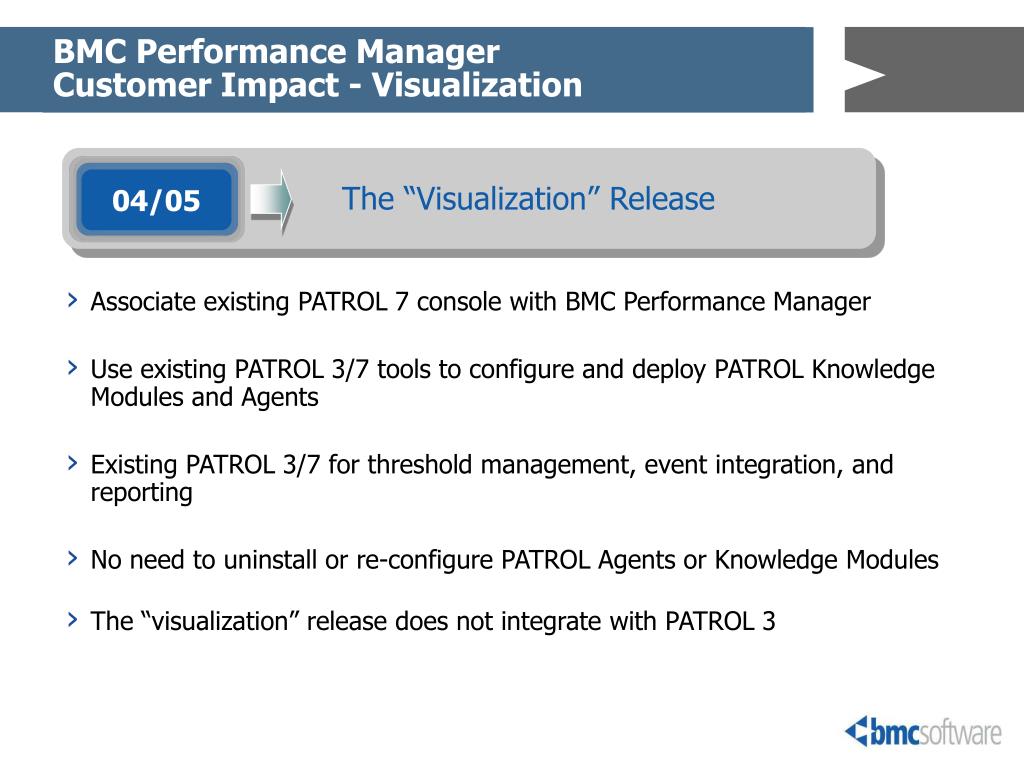Screen dimensions: 1024x768
Task: Click the word 'reporting' in third bullet
Action: (x=142, y=493)
